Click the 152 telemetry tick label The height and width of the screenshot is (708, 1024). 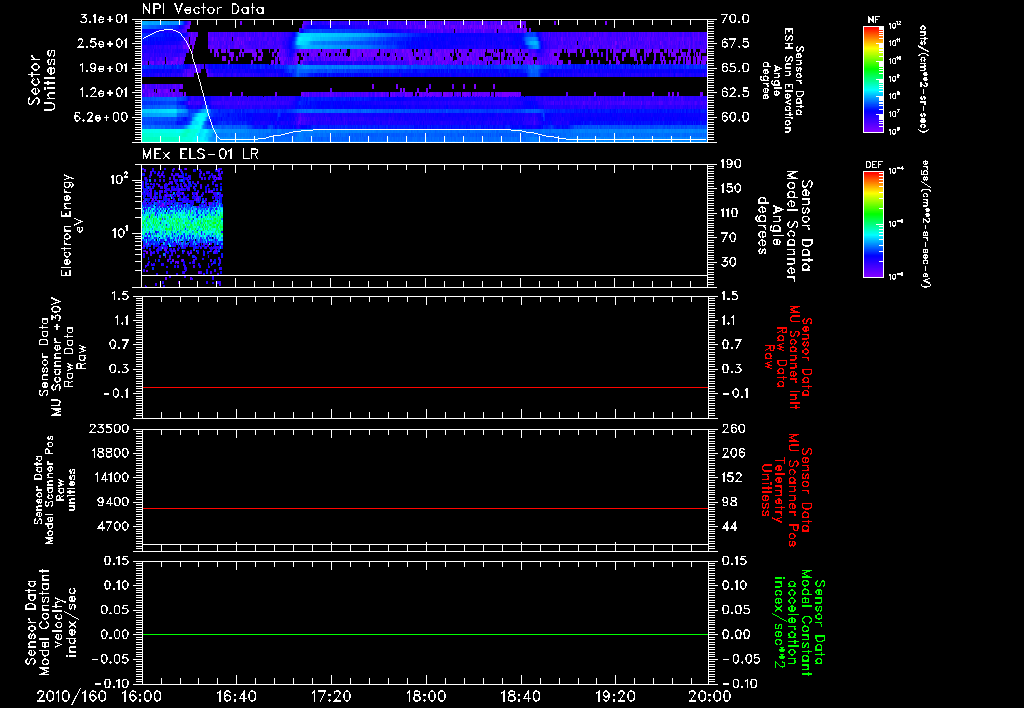coord(732,477)
